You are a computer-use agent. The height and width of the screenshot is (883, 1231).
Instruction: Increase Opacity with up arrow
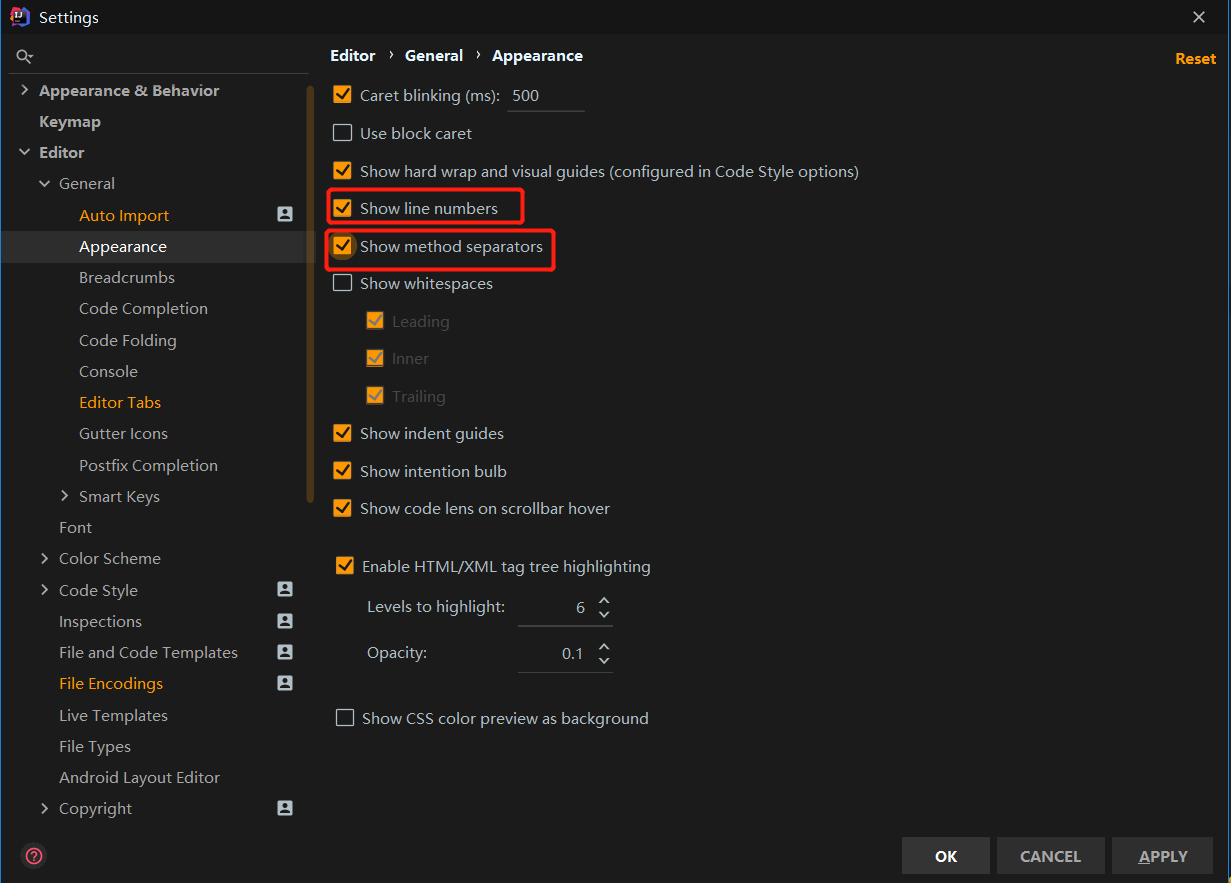(604, 647)
